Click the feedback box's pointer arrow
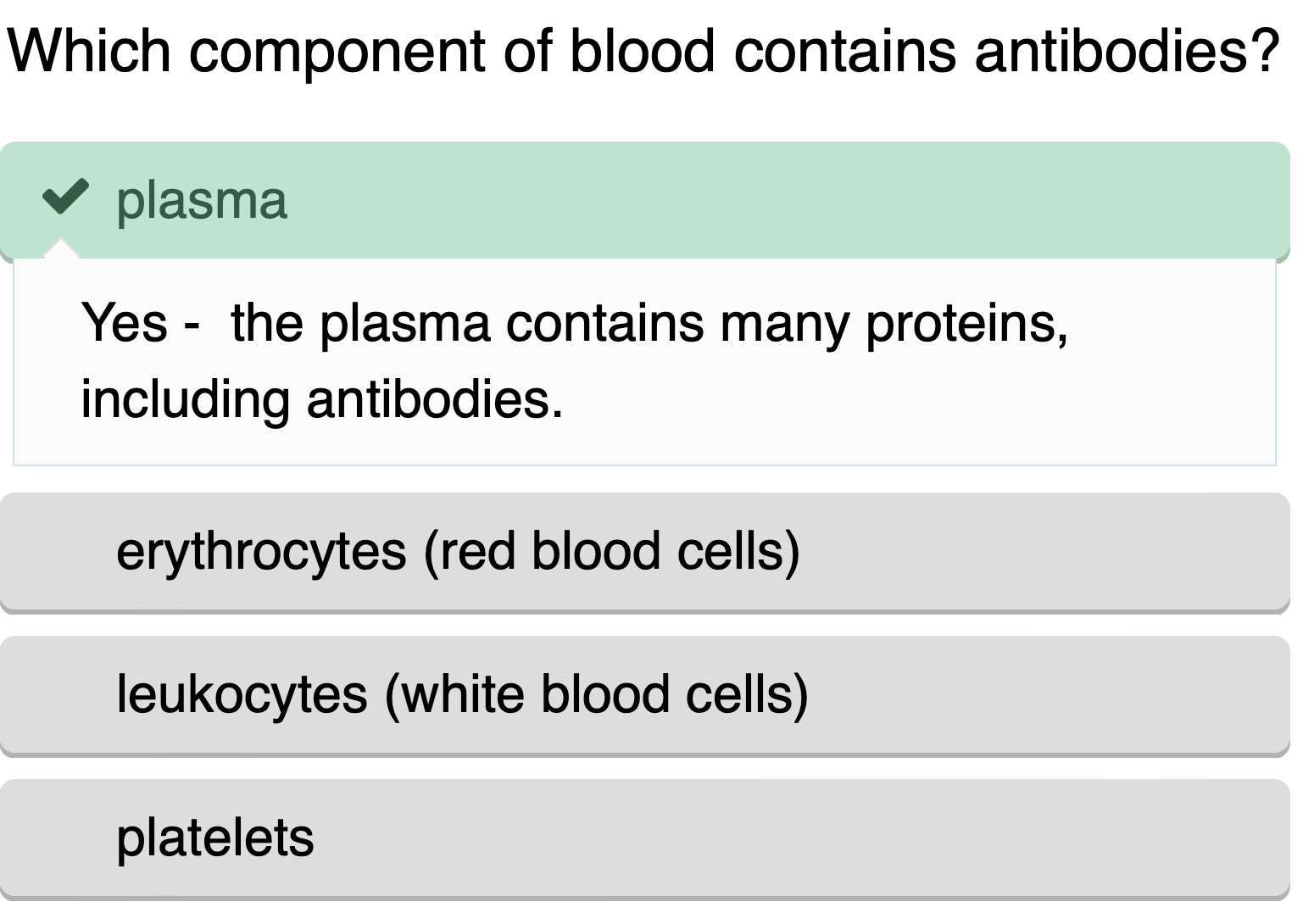The image size is (1314, 924). point(60,249)
